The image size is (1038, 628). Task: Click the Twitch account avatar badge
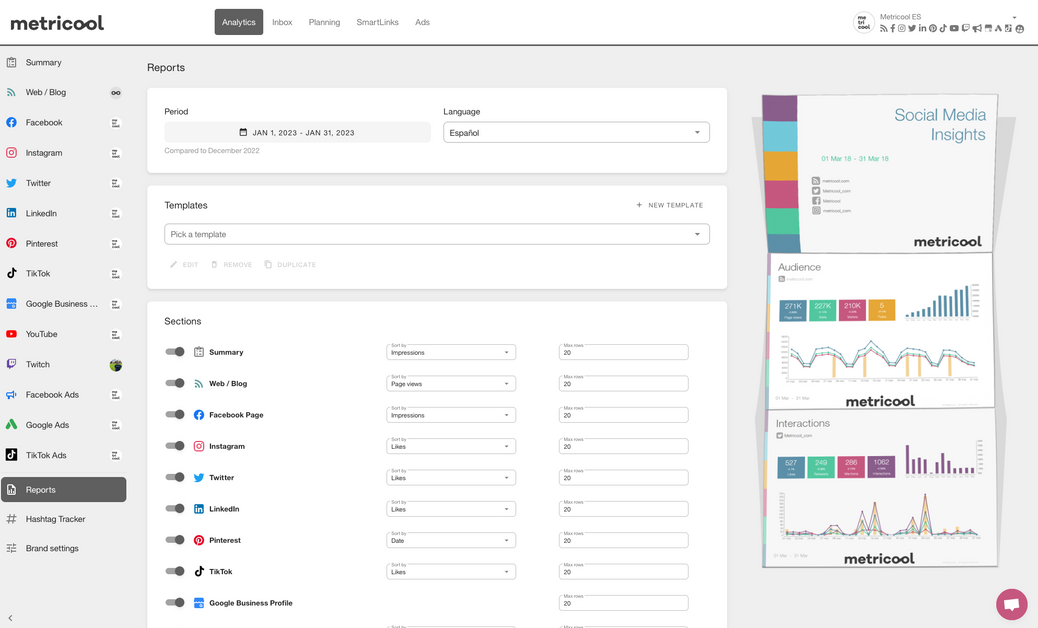click(116, 365)
